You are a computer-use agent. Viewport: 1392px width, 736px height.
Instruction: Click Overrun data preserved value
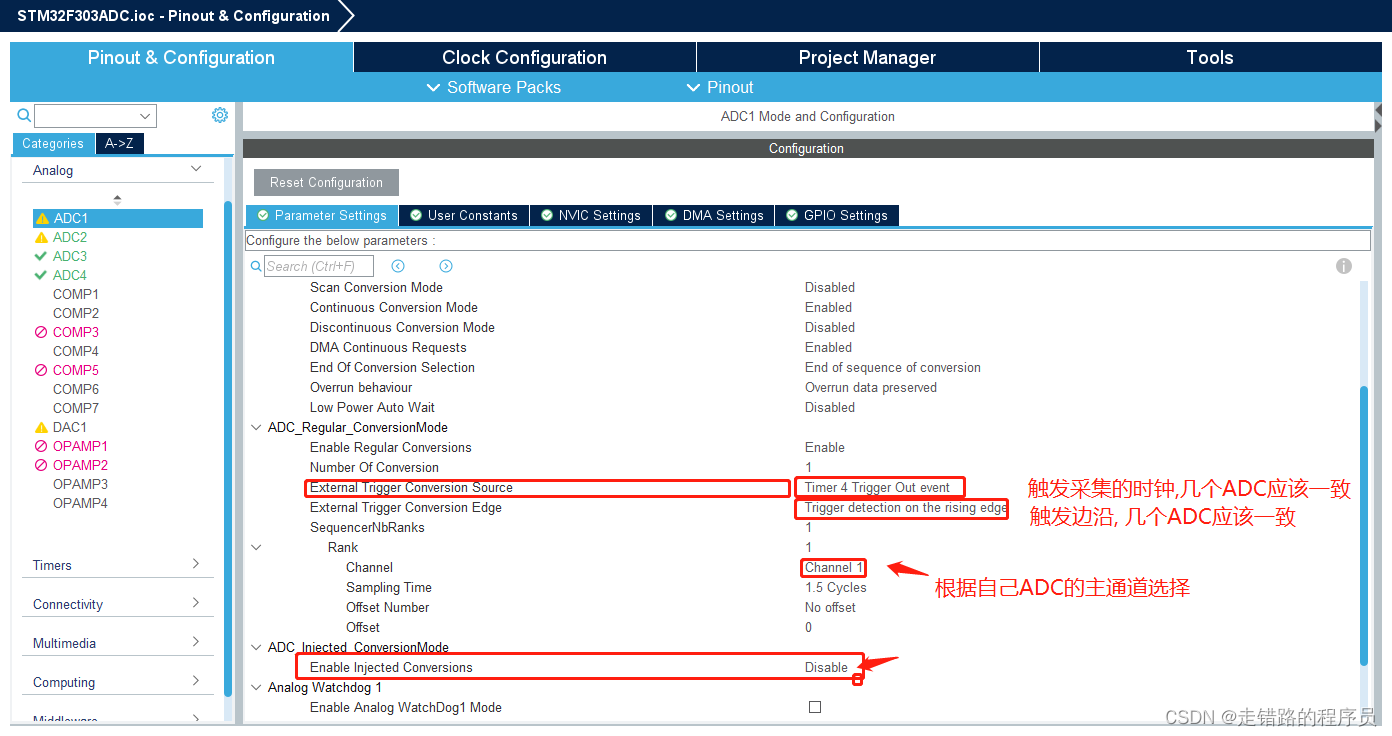click(871, 387)
